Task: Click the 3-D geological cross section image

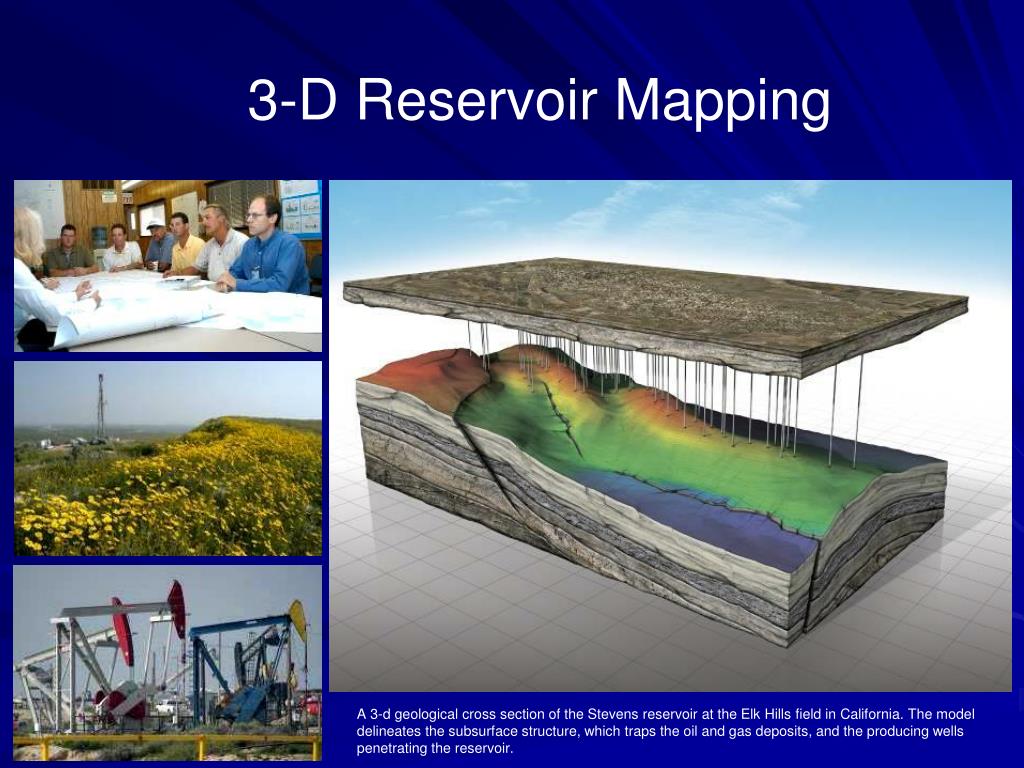Action: tap(670, 436)
